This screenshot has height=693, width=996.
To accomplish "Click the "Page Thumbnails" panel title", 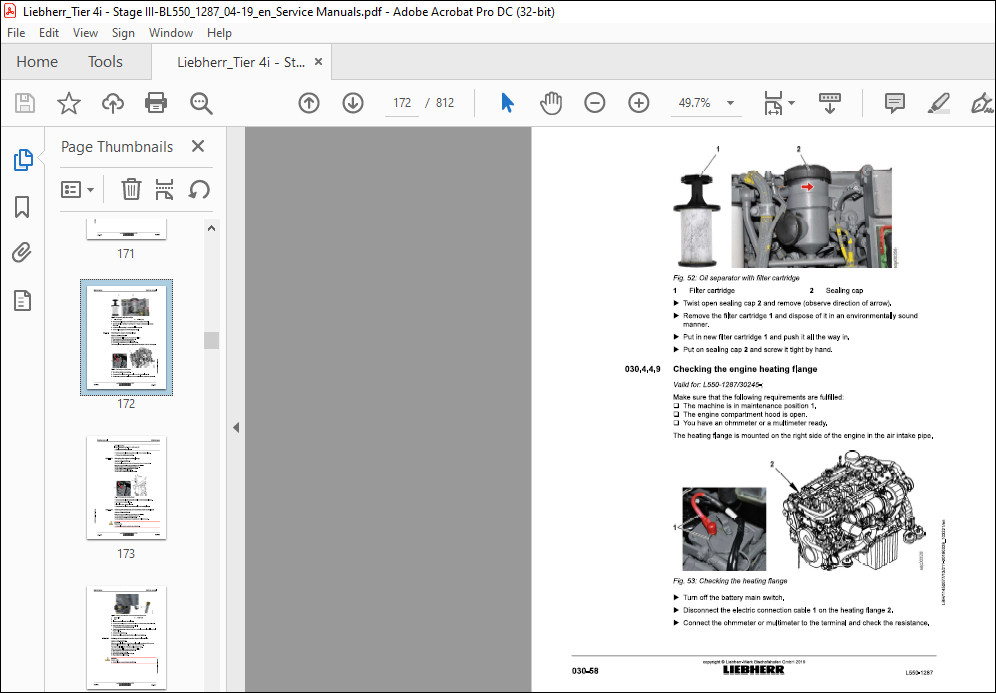I will click(x=117, y=147).
